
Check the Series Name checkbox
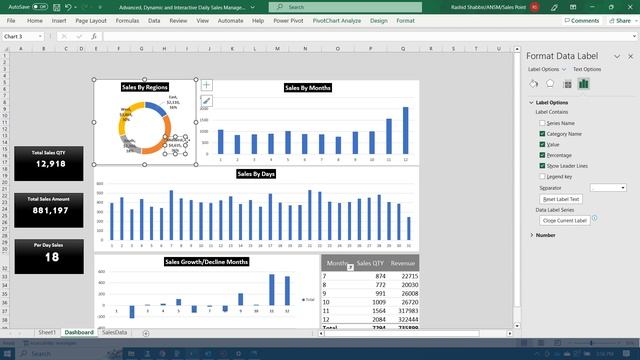[x=542, y=123]
